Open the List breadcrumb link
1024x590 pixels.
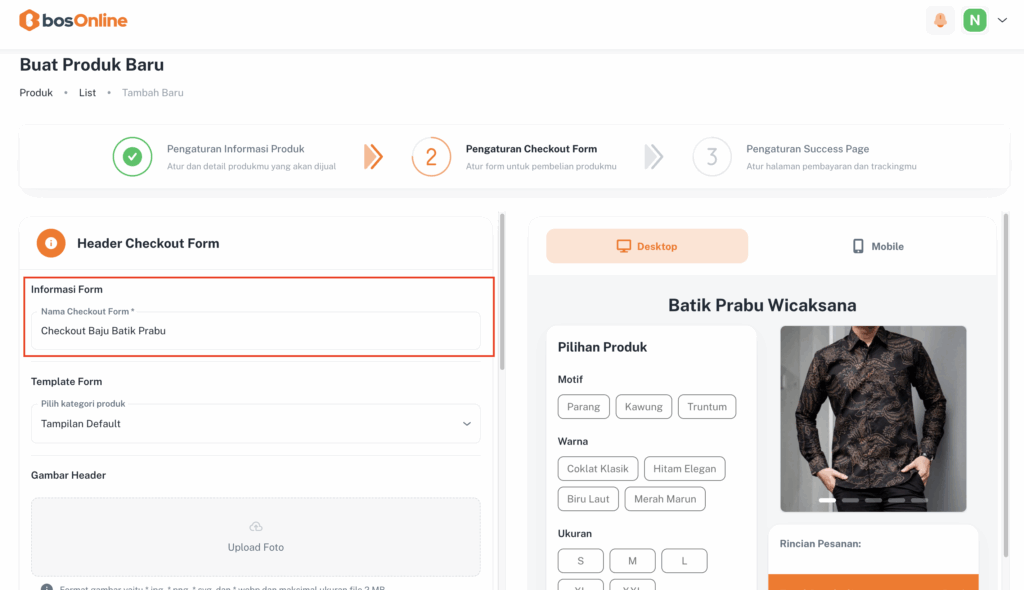coord(87,93)
